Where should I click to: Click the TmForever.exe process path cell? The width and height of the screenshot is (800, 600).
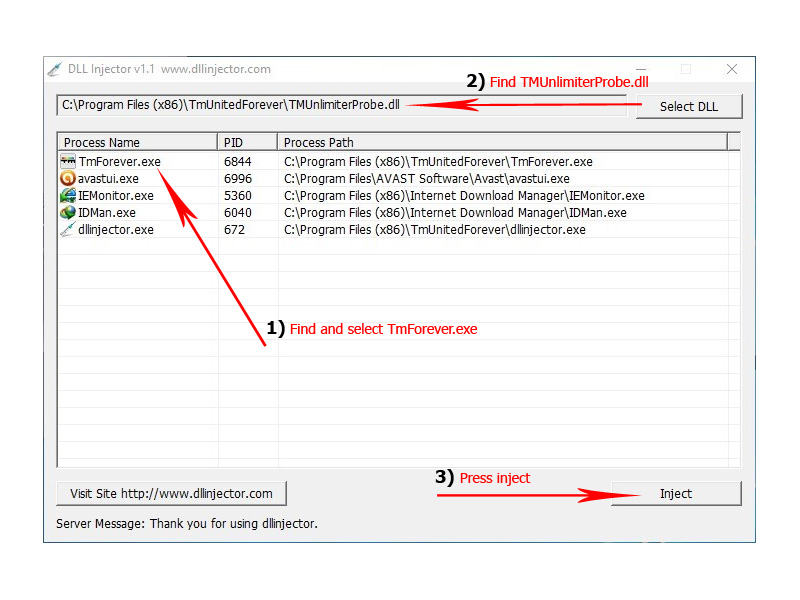coord(438,162)
